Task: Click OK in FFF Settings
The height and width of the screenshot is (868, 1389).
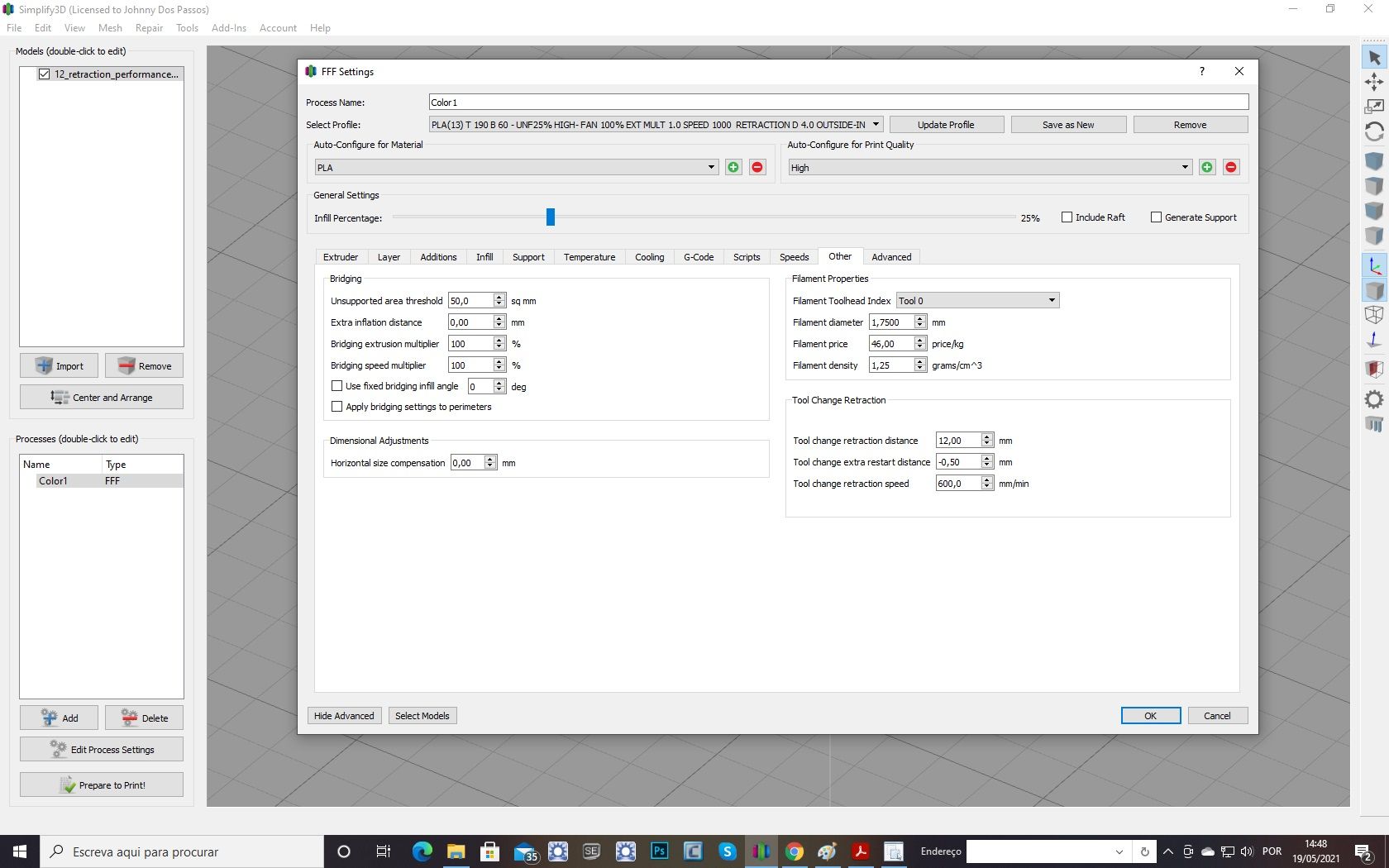Action: click(1150, 716)
